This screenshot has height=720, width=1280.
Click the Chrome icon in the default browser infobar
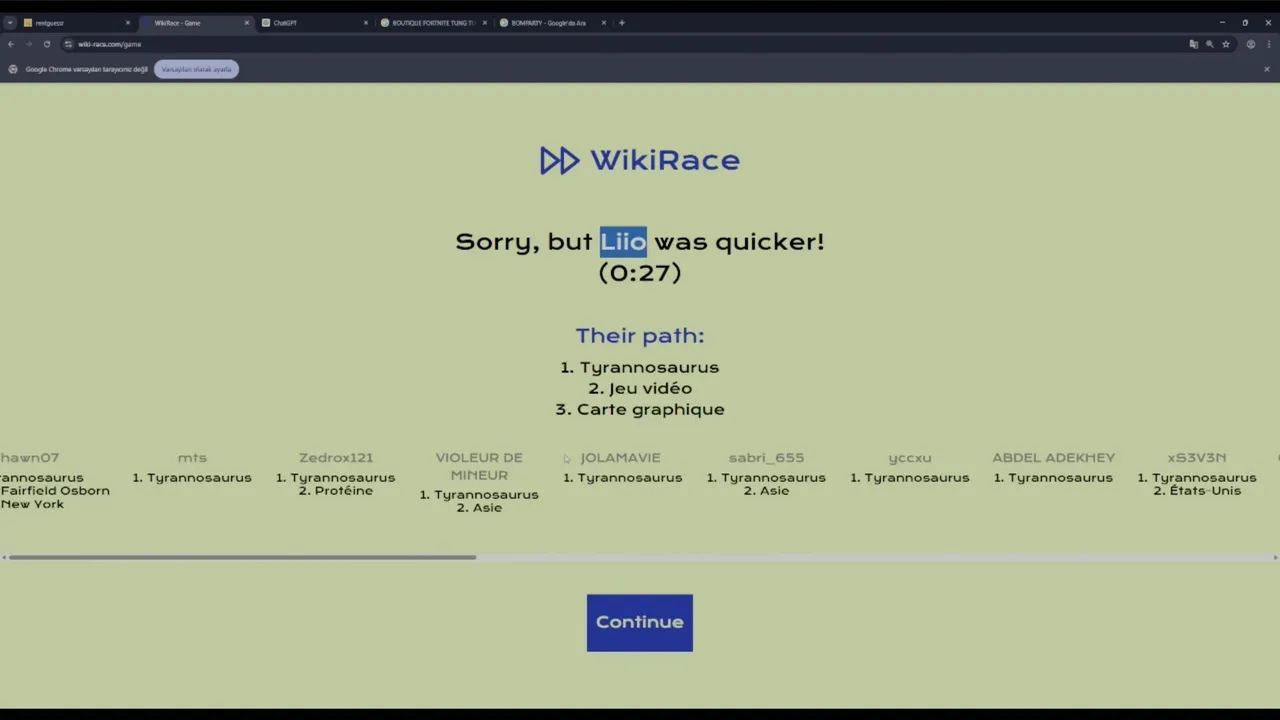tap(13, 69)
